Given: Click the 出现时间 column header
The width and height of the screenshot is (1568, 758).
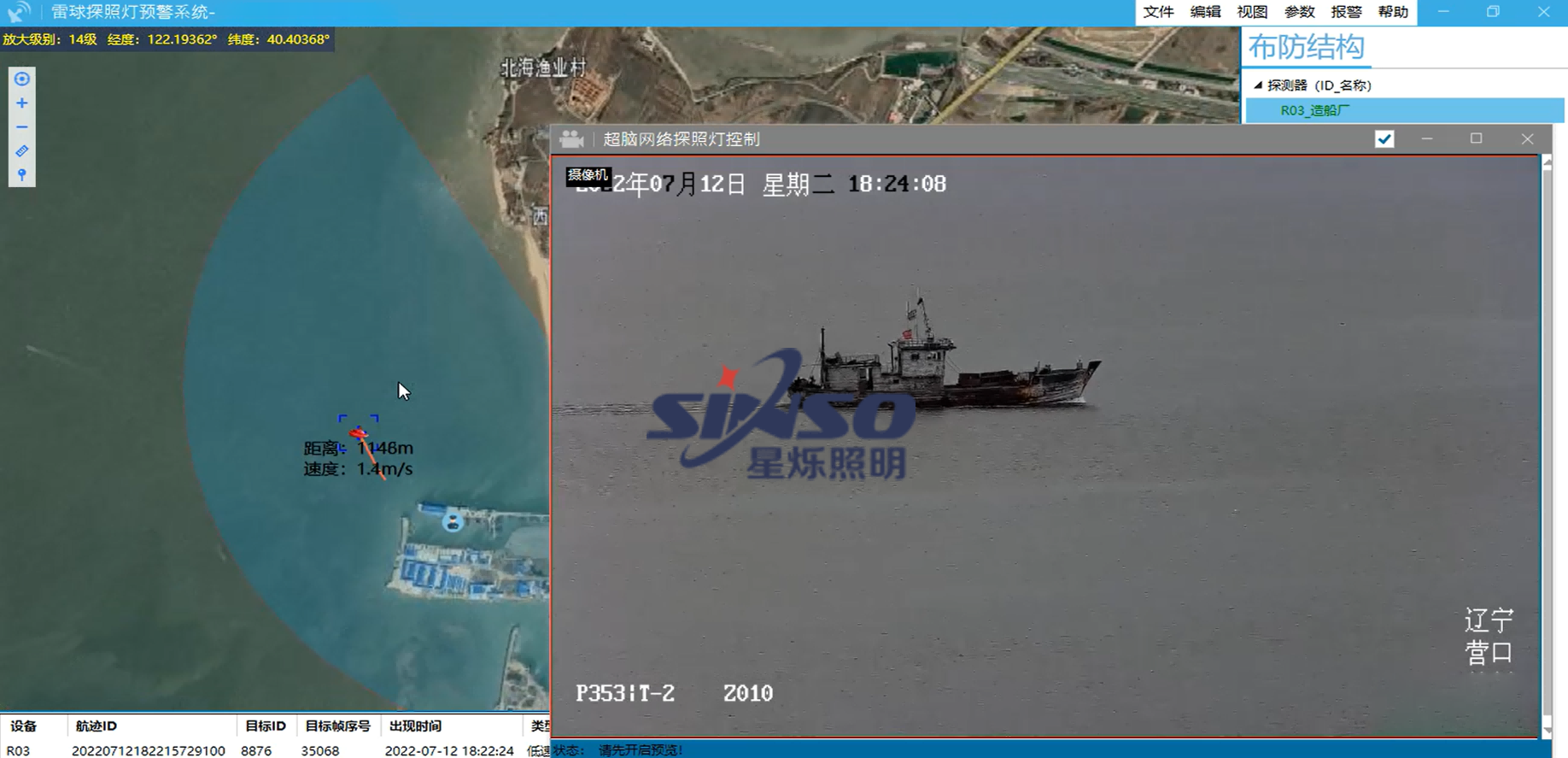Looking at the screenshot, I should (415, 726).
